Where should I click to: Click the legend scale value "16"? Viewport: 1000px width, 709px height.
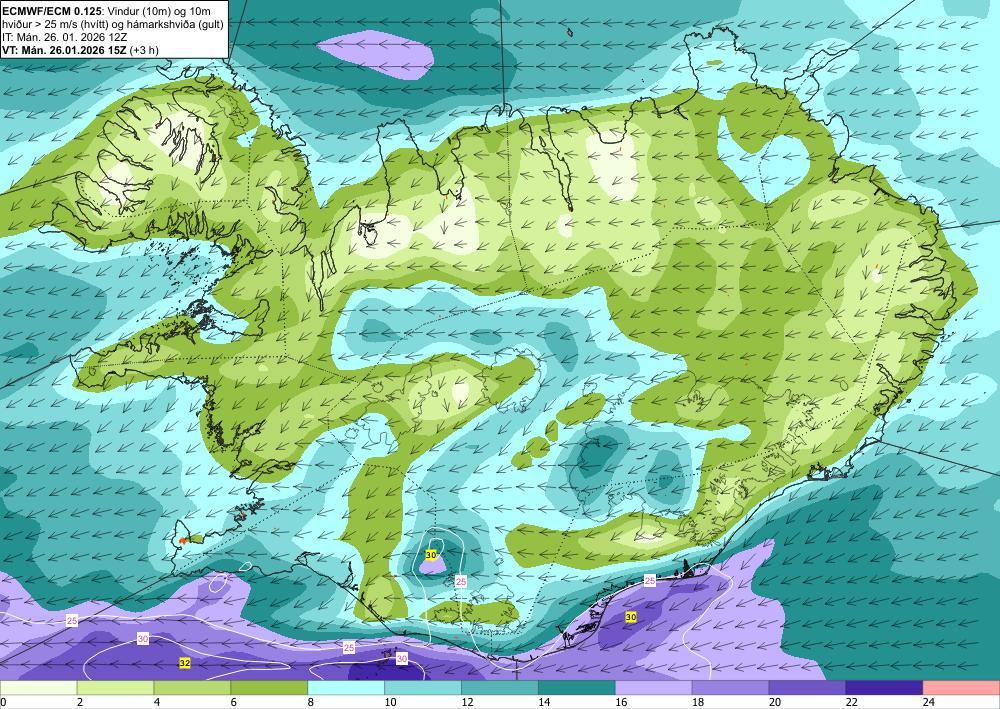pyautogui.click(x=621, y=702)
